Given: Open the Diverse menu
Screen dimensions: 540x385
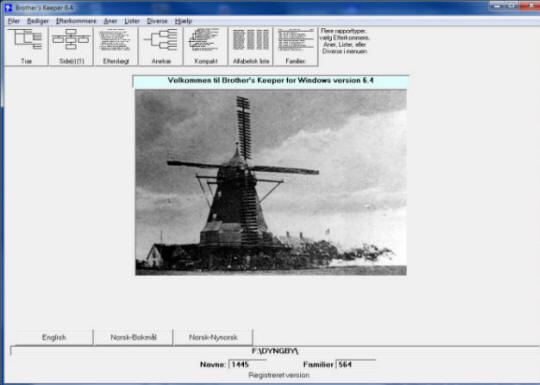Looking at the screenshot, I should point(157,21).
